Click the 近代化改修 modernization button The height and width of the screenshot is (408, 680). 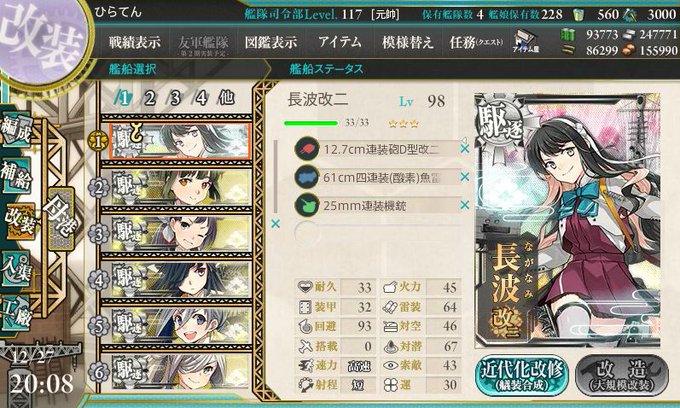click(522, 376)
